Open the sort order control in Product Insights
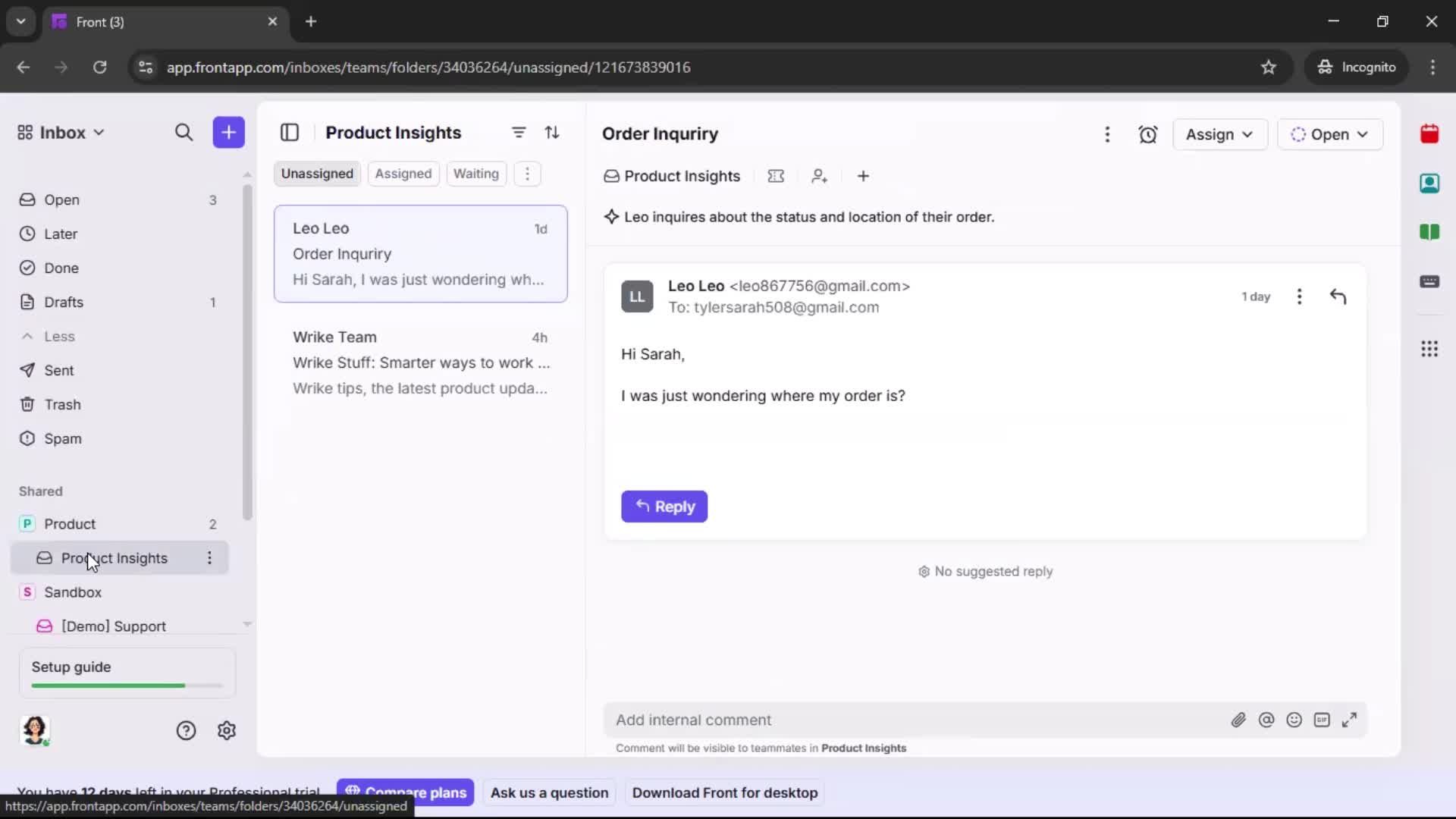 coord(553,132)
